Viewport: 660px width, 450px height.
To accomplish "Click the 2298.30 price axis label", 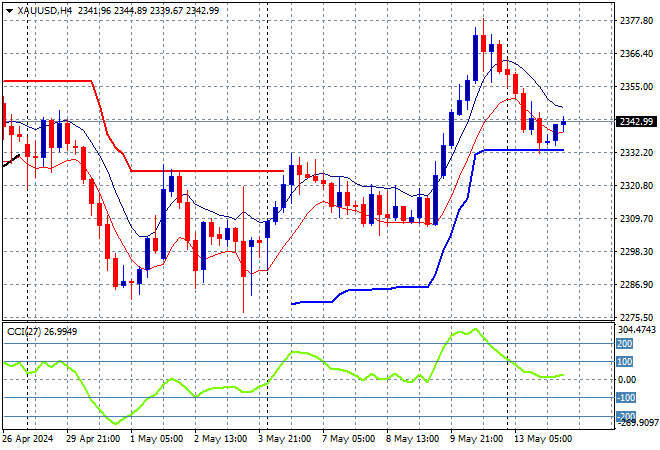I will click(636, 251).
